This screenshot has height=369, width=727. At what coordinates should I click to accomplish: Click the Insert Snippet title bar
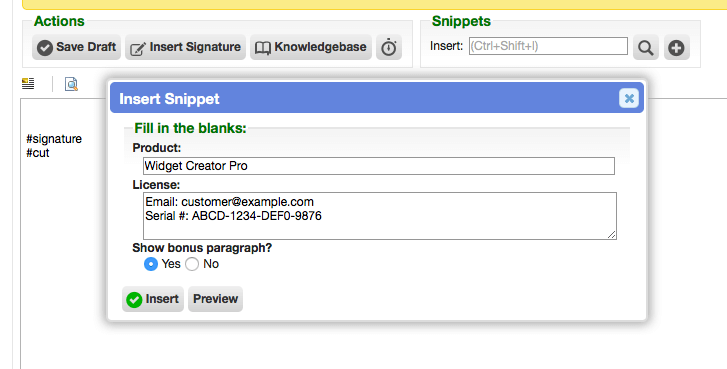pyautogui.click(x=377, y=98)
